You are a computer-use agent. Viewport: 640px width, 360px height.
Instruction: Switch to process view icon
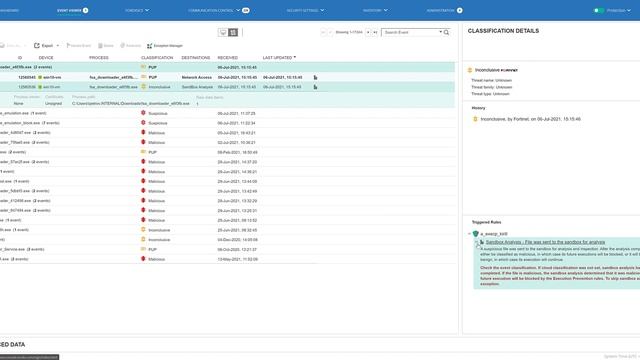pos(233,32)
